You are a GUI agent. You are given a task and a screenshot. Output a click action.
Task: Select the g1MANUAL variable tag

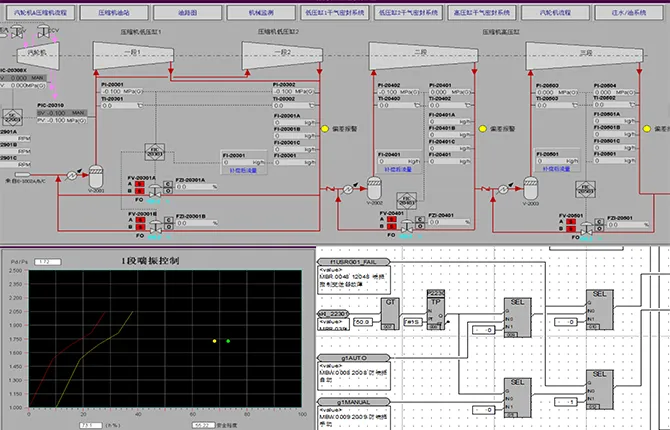pyautogui.click(x=353, y=402)
